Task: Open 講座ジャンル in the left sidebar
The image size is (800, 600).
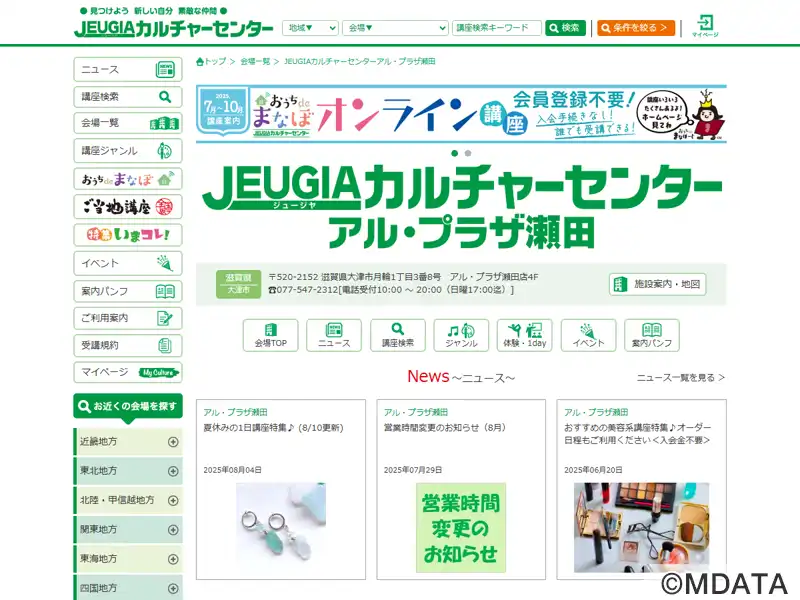Action: 128,151
